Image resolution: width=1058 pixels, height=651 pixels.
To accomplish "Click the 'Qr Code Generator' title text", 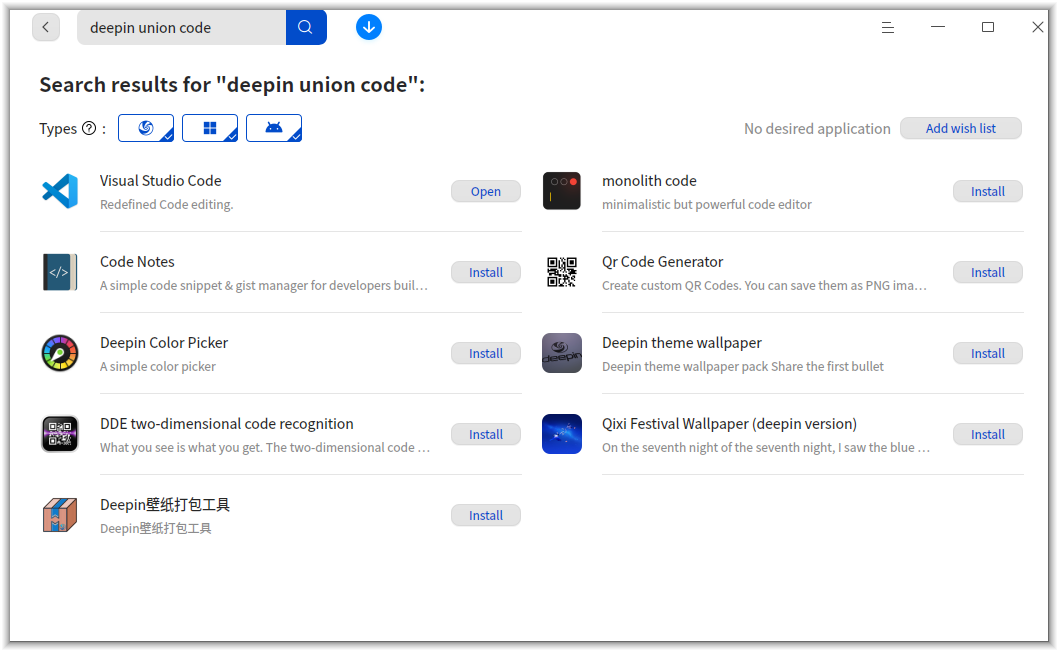I will (663, 262).
